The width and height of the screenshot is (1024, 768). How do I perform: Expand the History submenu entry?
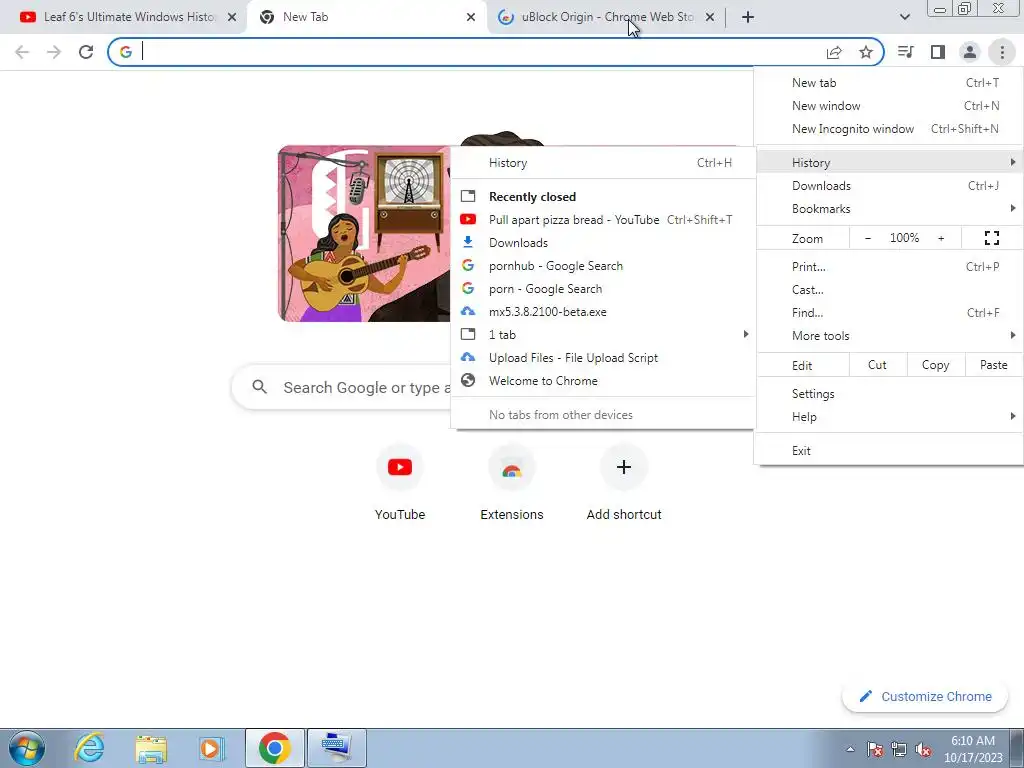889,163
